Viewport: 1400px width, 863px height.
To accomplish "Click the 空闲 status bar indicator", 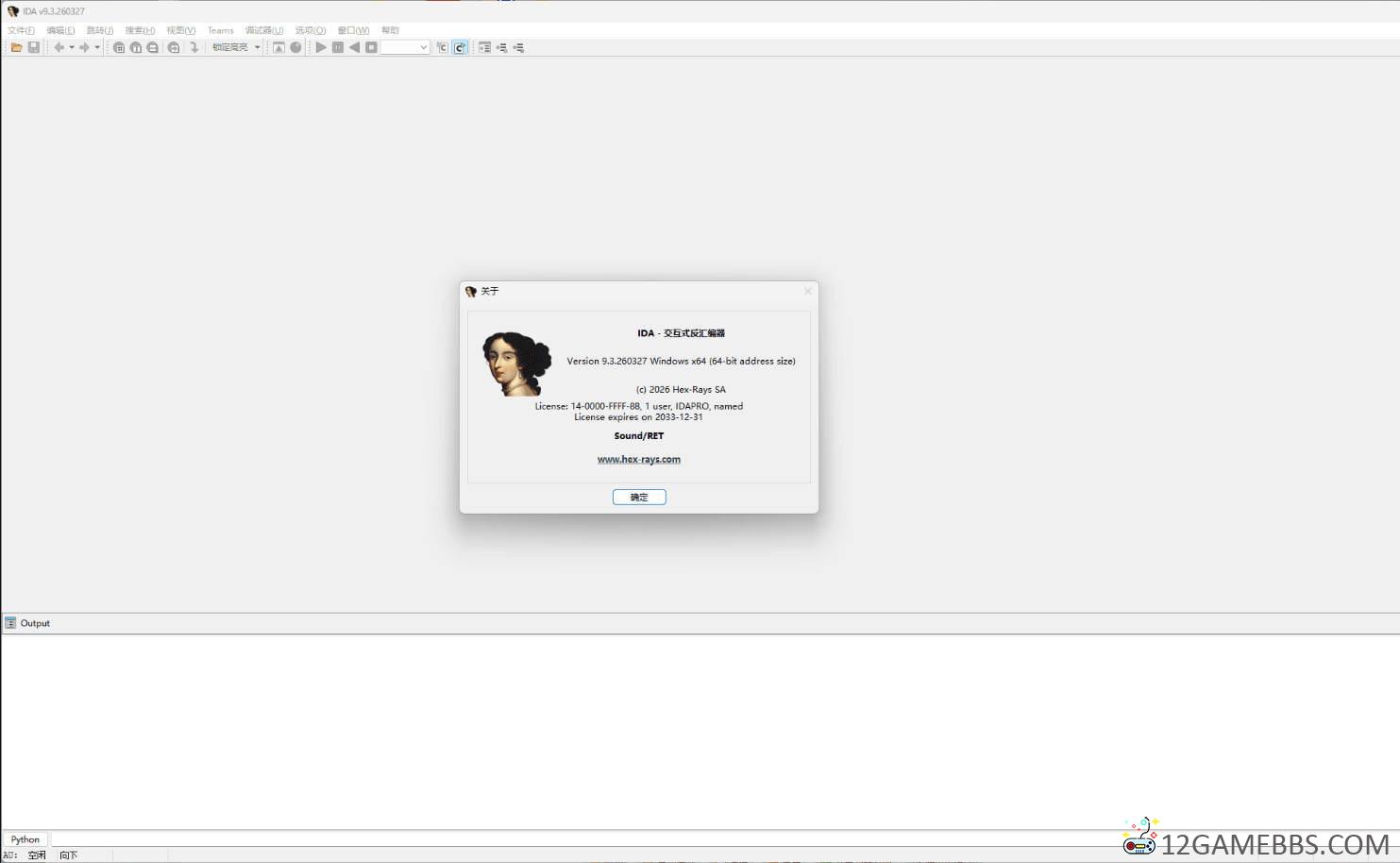I will (37, 855).
